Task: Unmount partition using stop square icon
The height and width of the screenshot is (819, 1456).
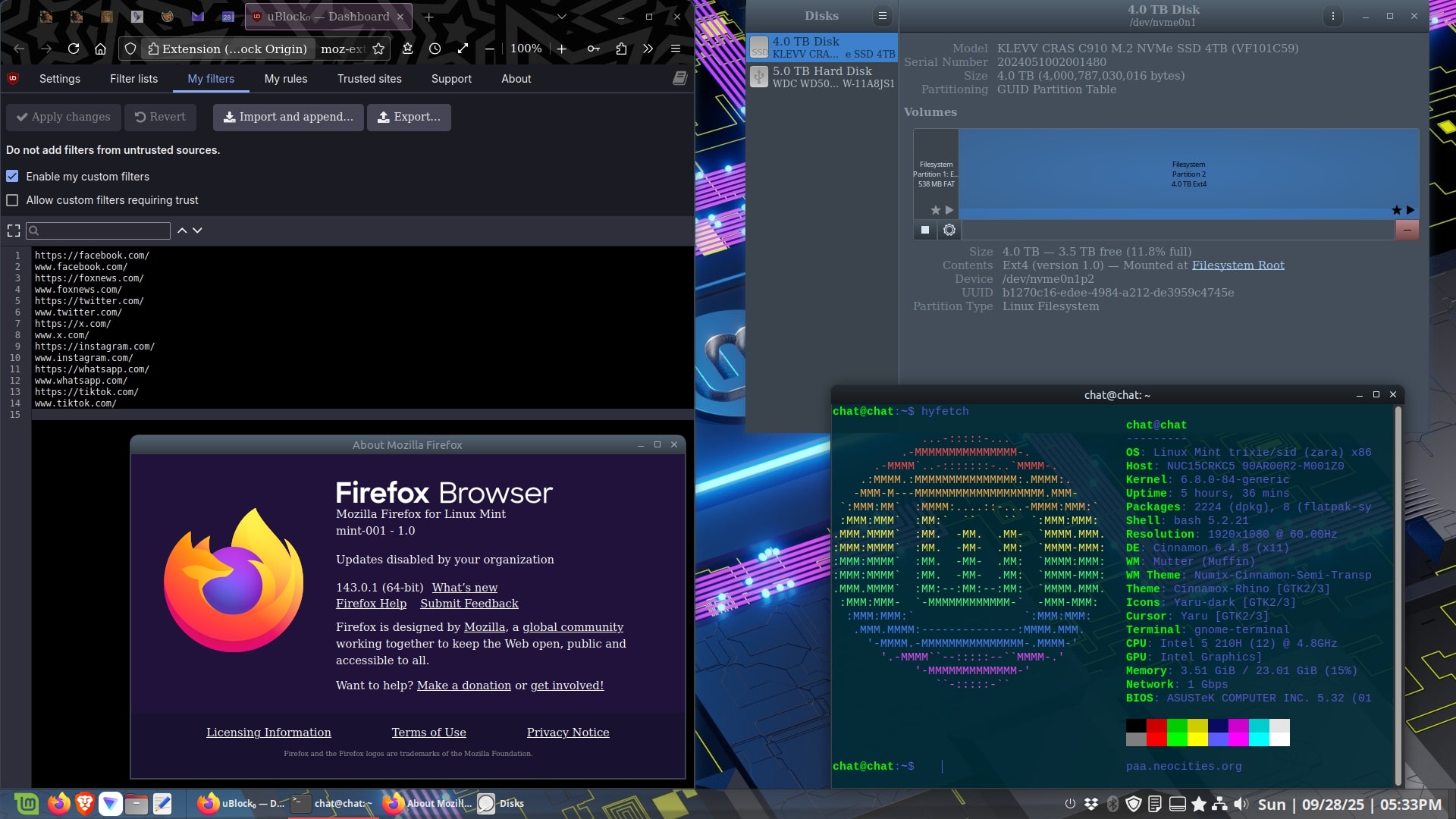Action: pyautogui.click(x=925, y=230)
